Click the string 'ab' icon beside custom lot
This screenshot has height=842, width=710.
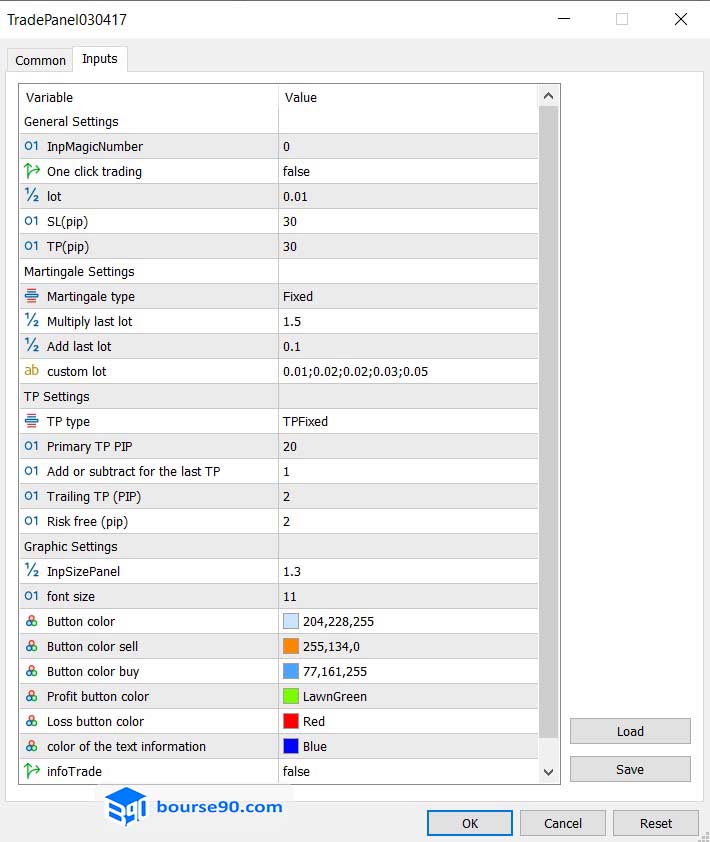31,372
